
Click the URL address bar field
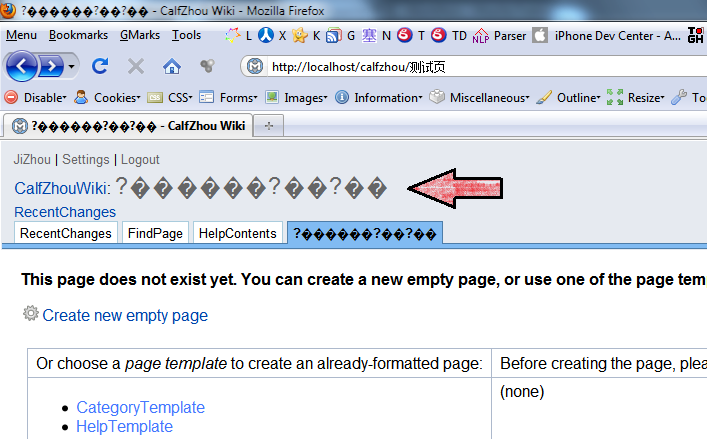point(480,67)
